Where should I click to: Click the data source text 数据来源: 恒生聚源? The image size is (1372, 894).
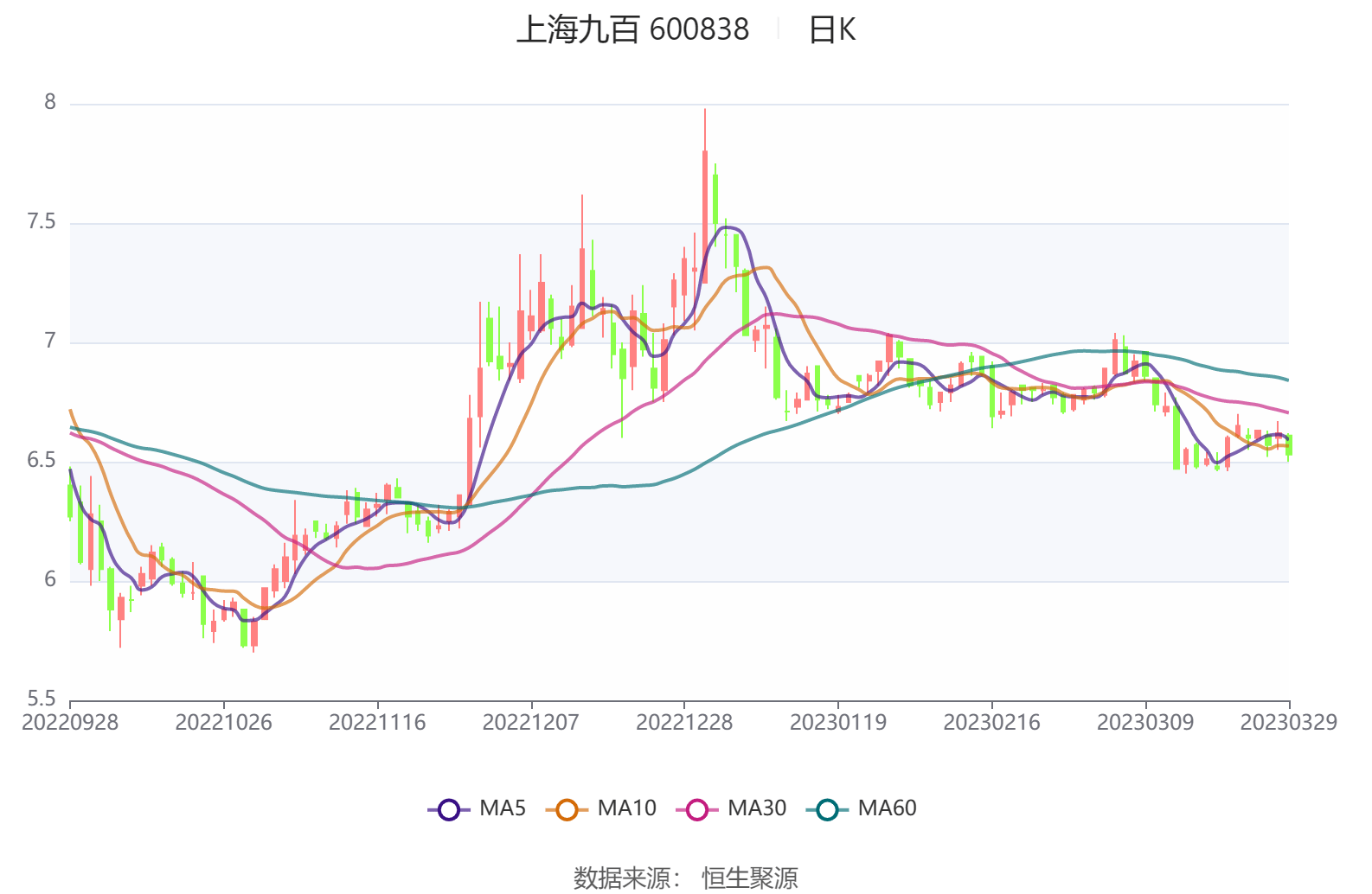point(686,878)
